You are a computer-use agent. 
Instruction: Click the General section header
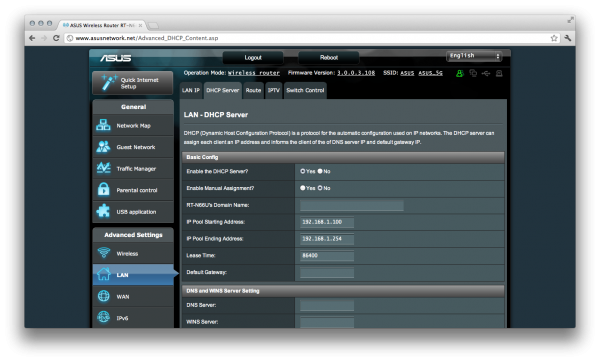[x=133, y=107]
